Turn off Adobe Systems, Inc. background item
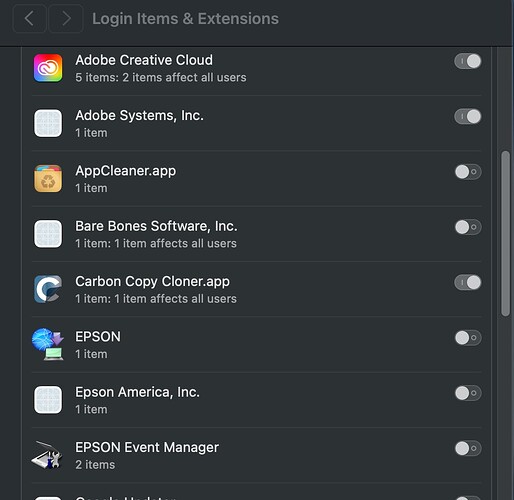514x500 pixels. click(x=468, y=117)
